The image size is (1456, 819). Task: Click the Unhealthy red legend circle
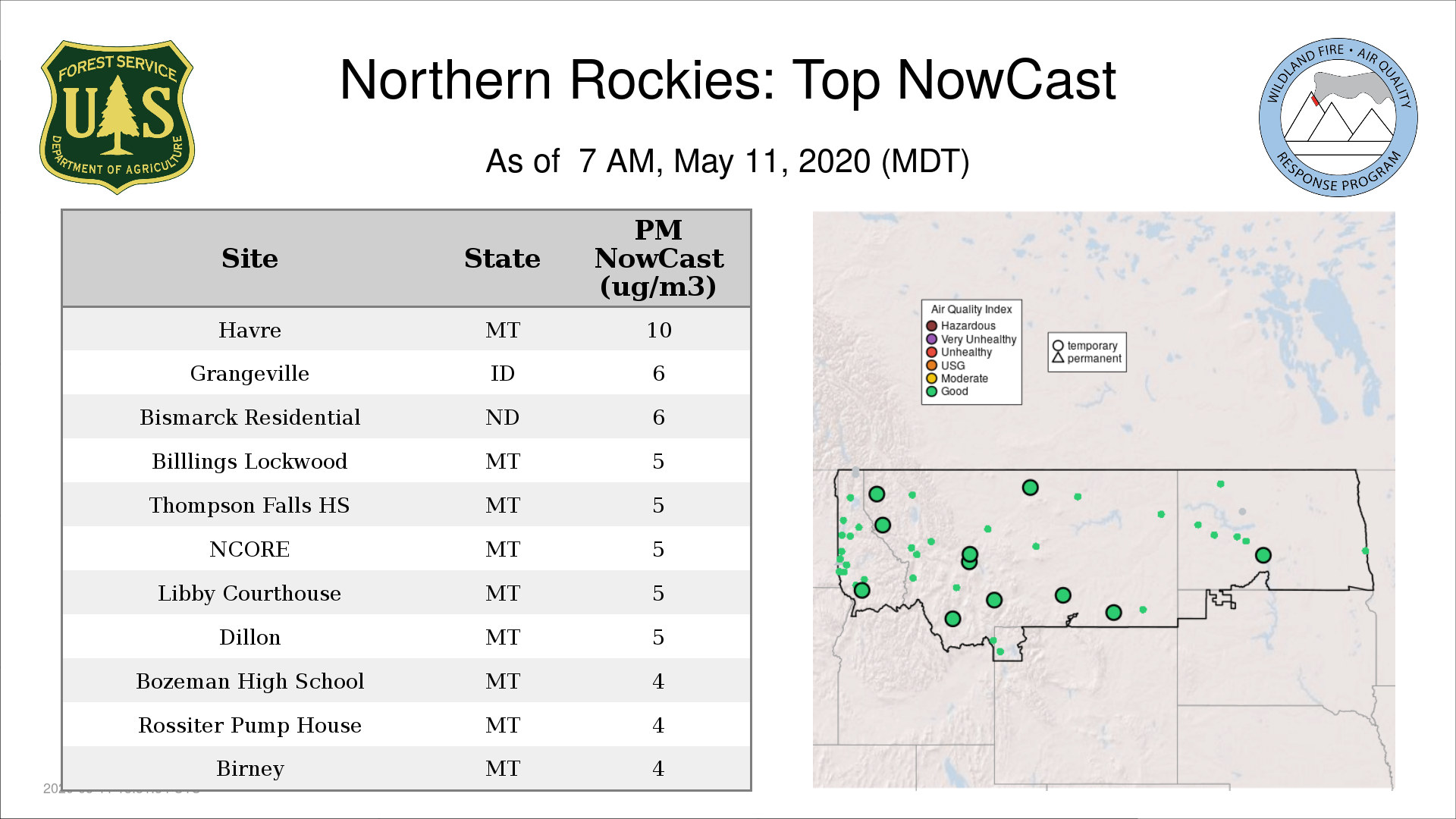[931, 352]
